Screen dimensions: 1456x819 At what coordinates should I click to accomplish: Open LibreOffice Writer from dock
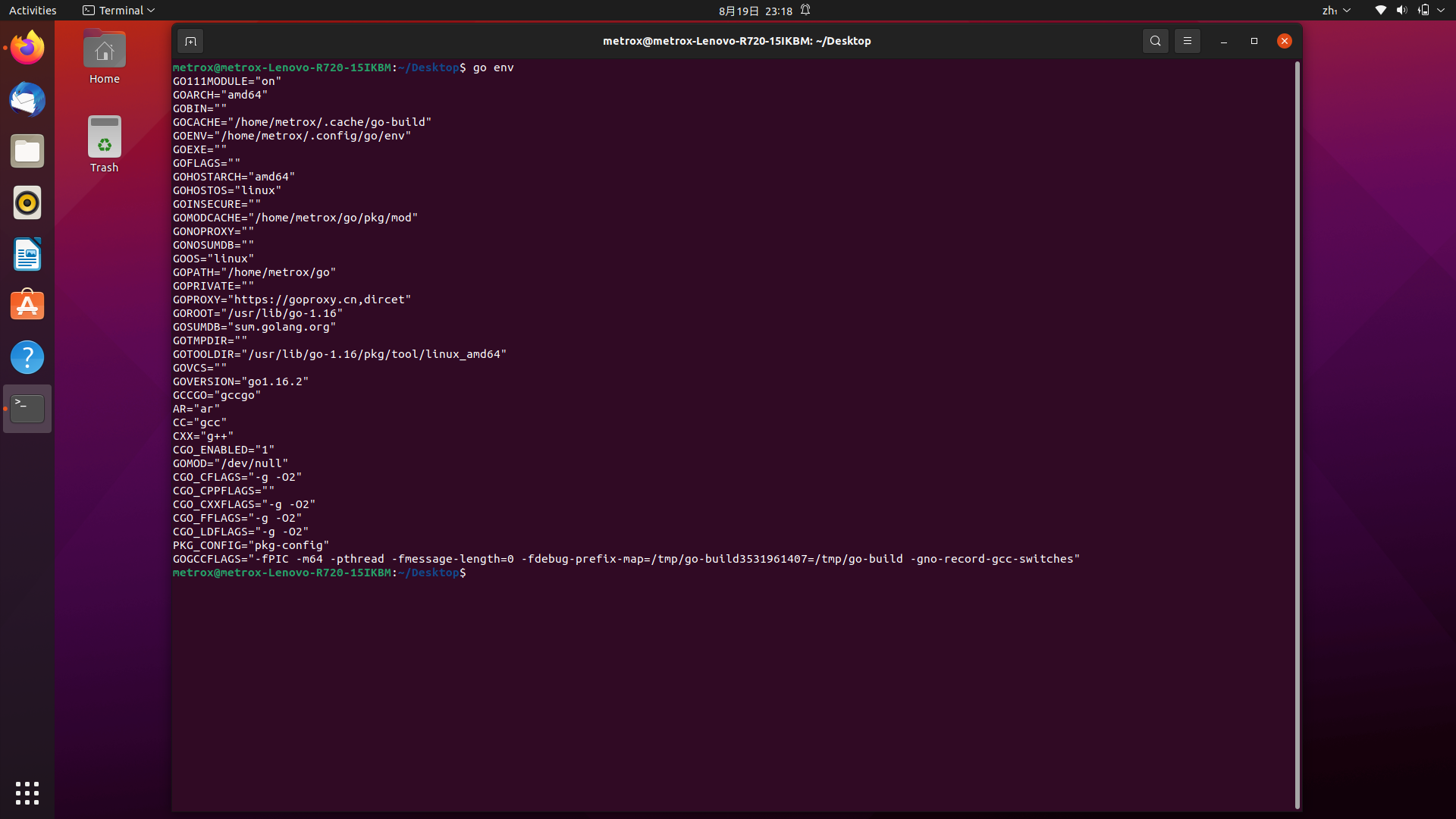[27, 255]
